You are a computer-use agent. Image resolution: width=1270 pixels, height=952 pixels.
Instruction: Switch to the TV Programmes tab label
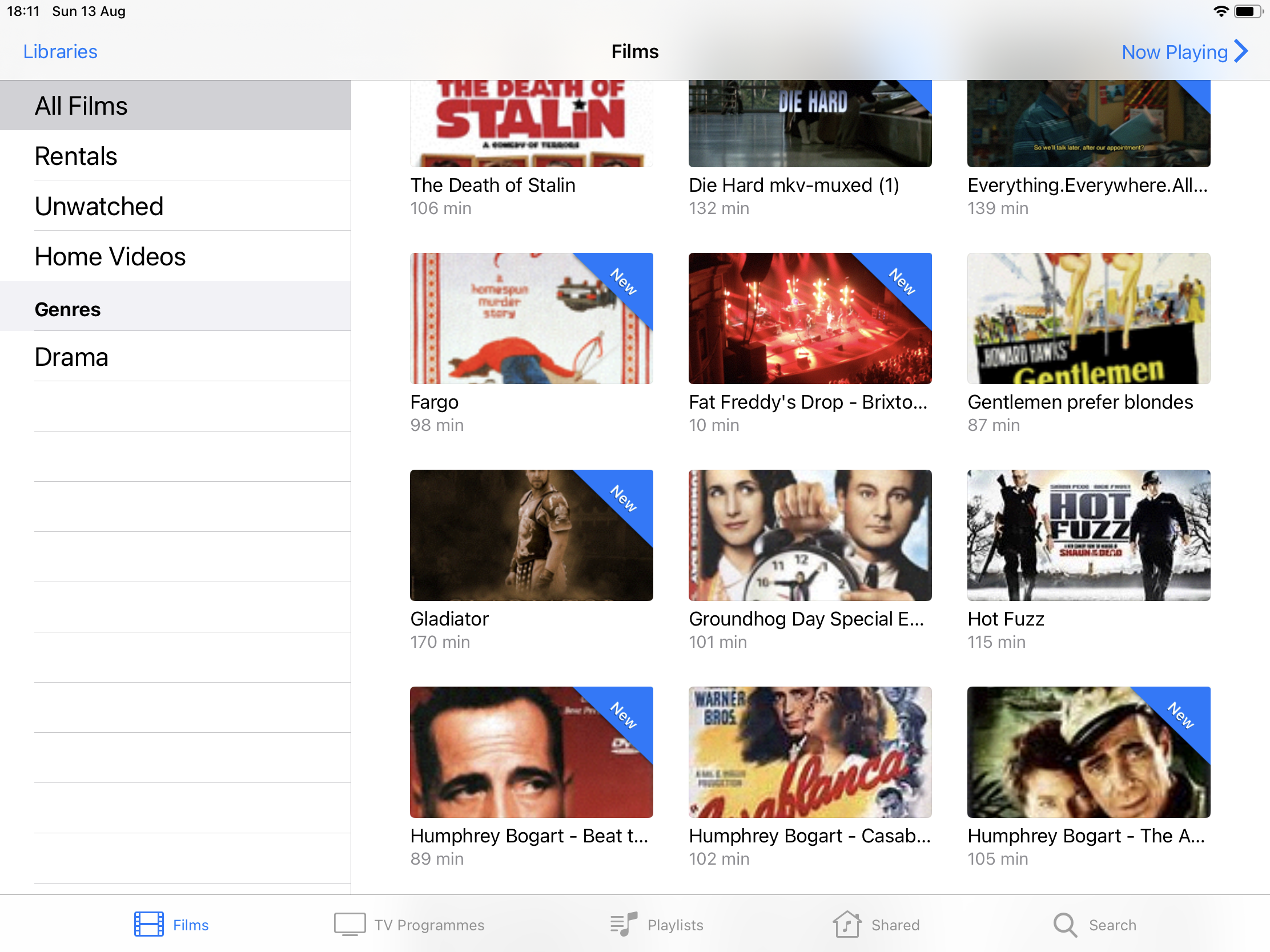(x=429, y=925)
